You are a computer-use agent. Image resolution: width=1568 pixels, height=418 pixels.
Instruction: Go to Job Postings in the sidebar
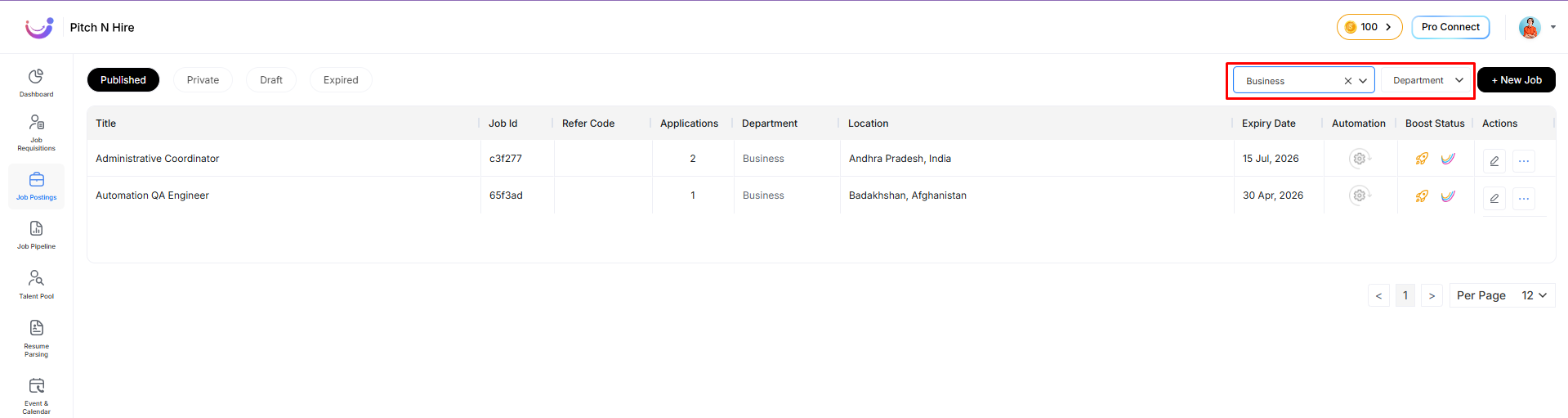(36, 187)
